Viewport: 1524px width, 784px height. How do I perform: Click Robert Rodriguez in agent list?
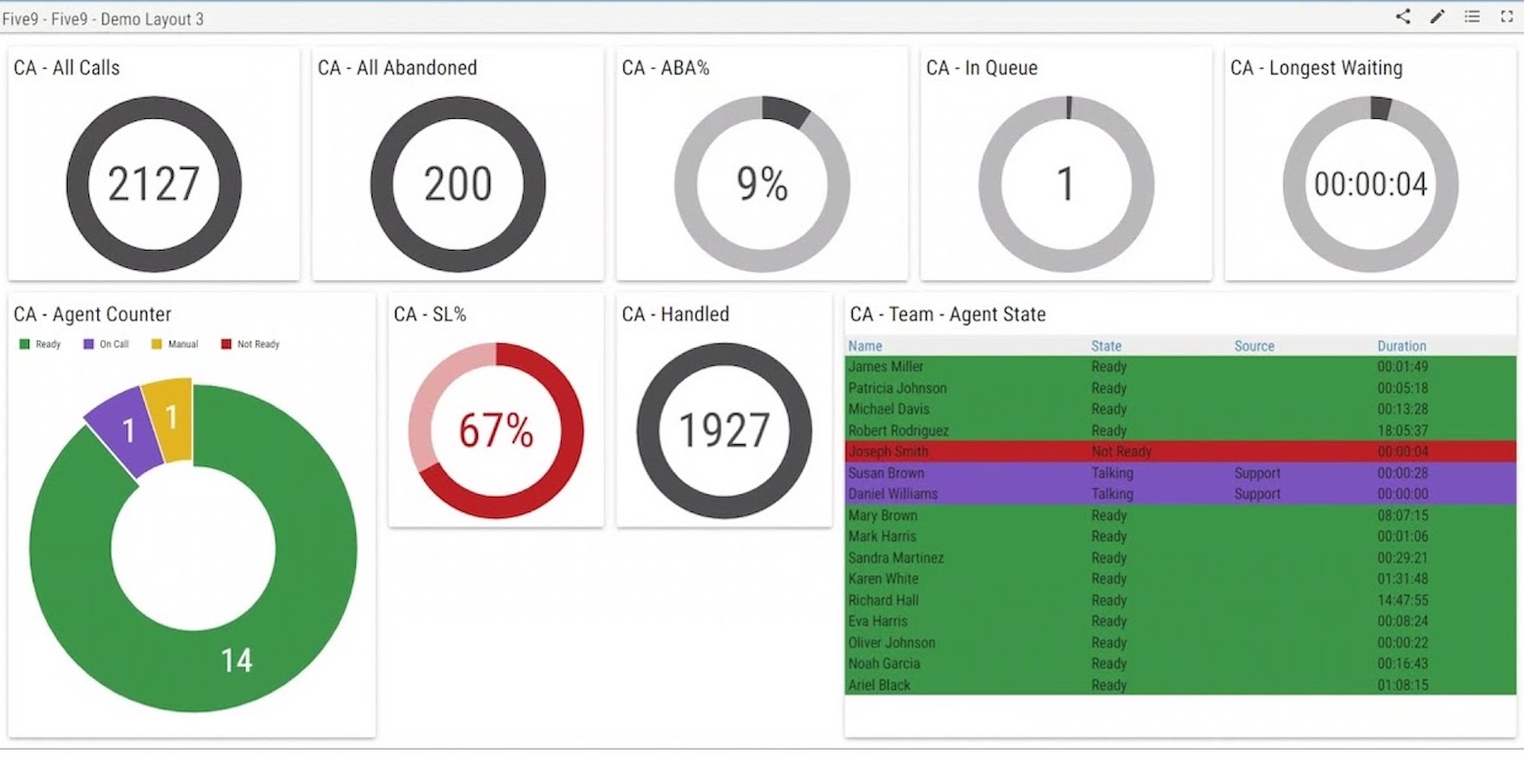(899, 430)
